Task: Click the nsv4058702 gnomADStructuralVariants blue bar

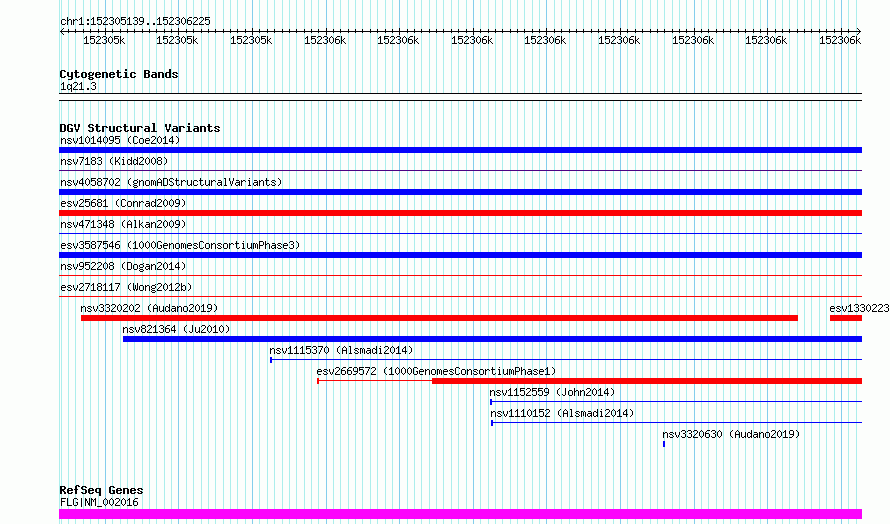Action: pyautogui.click(x=460, y=192)
